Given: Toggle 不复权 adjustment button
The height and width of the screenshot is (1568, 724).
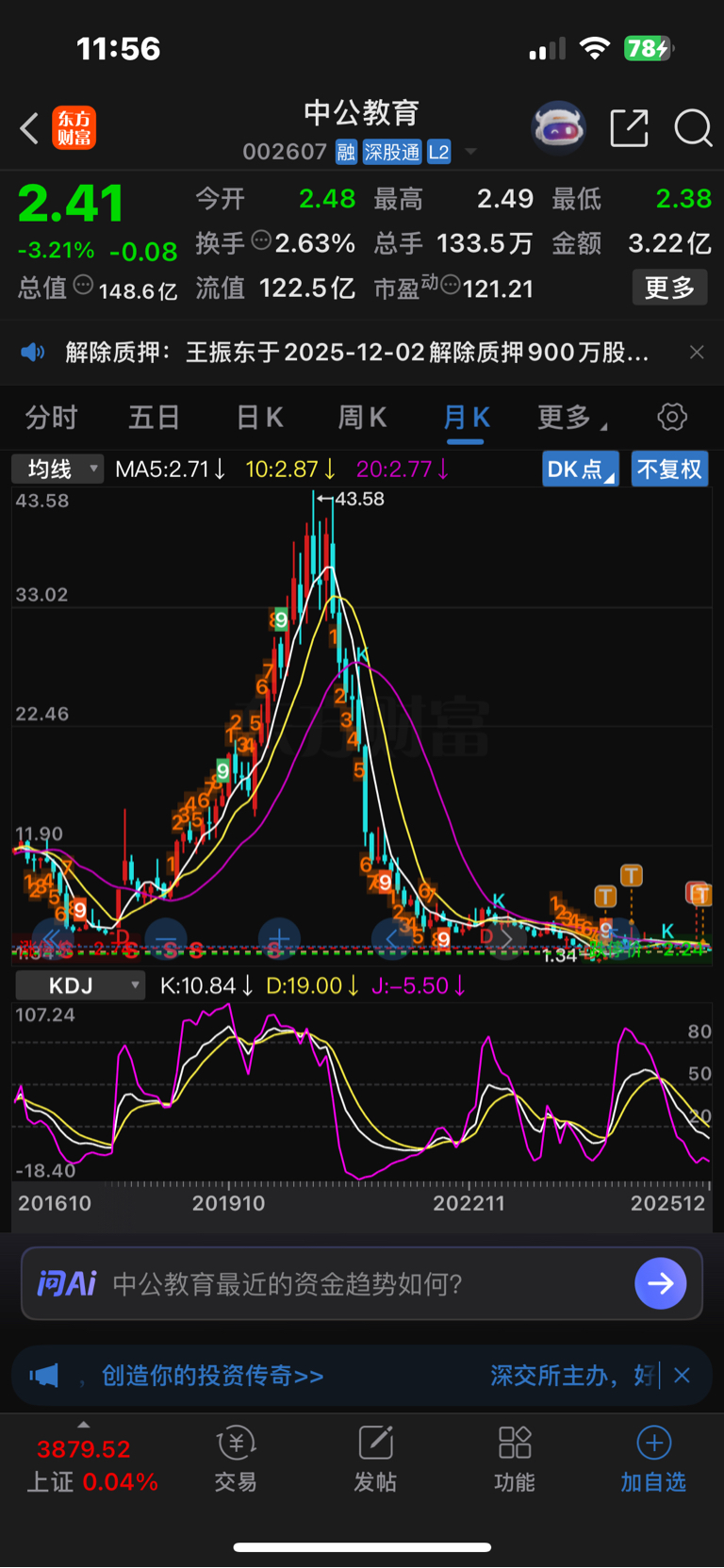Looking at the screenshot, I should click(669, 469).
